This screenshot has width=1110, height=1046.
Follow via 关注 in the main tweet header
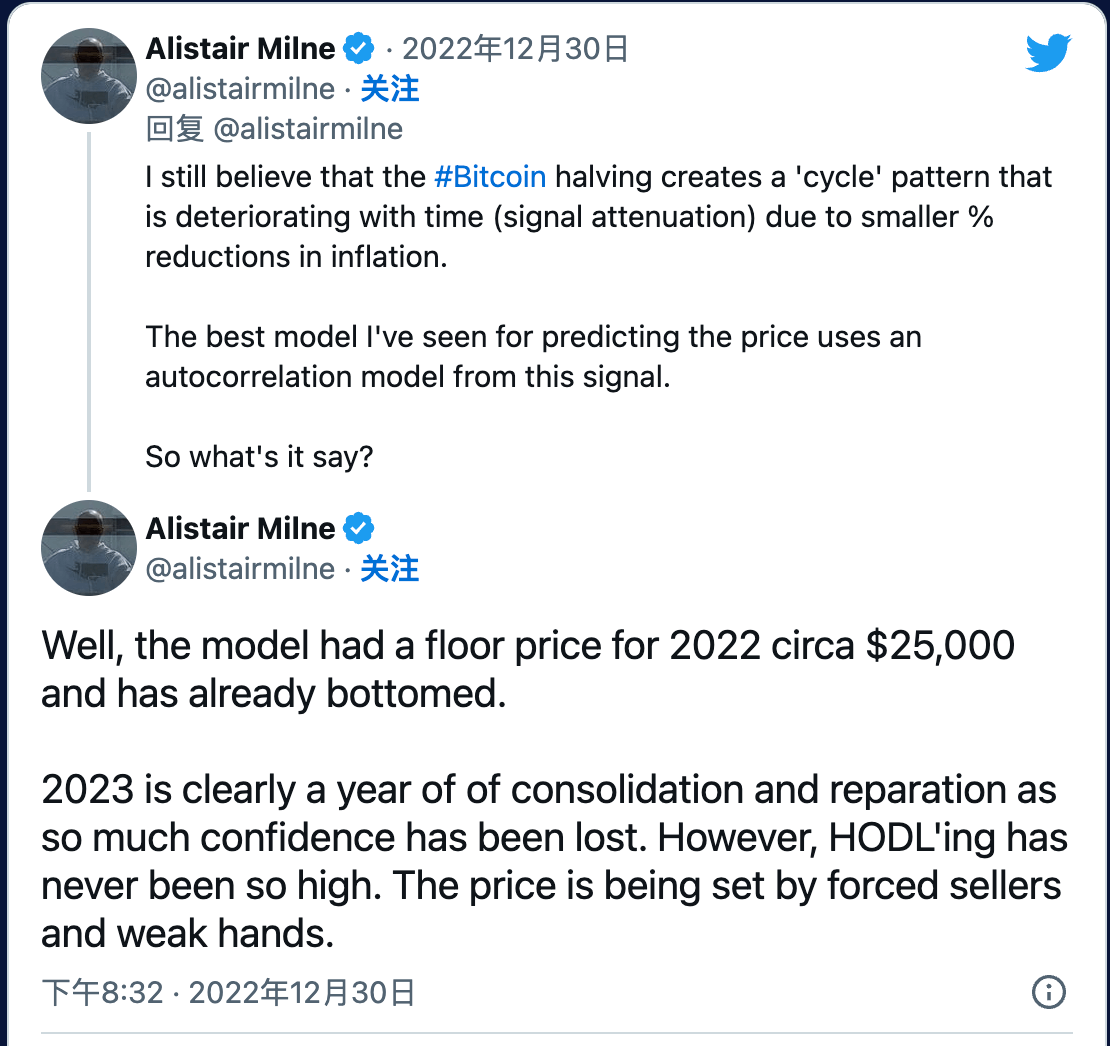point(390,569)
